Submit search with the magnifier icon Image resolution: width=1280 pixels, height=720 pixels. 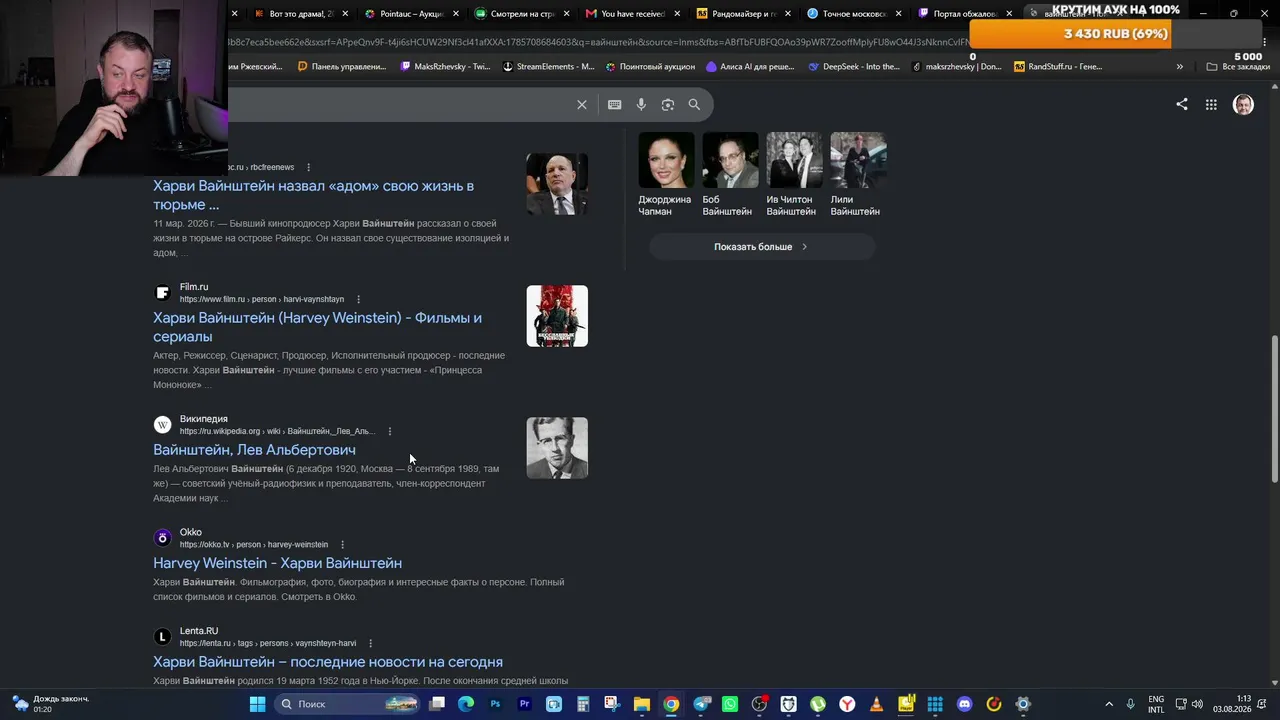tap(694, 105)
